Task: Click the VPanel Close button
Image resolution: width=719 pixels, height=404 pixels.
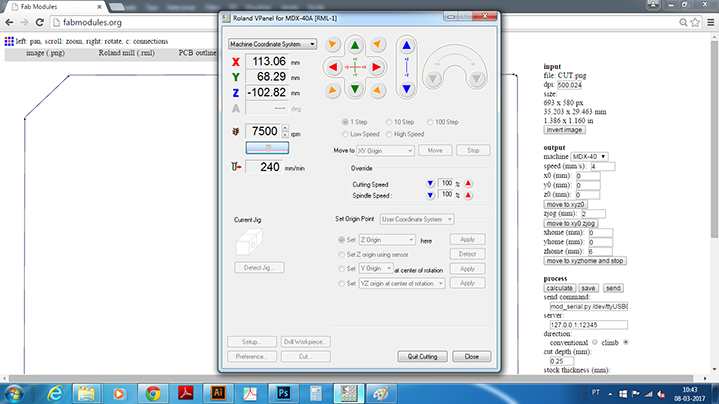Action: (x=471, y=356)
